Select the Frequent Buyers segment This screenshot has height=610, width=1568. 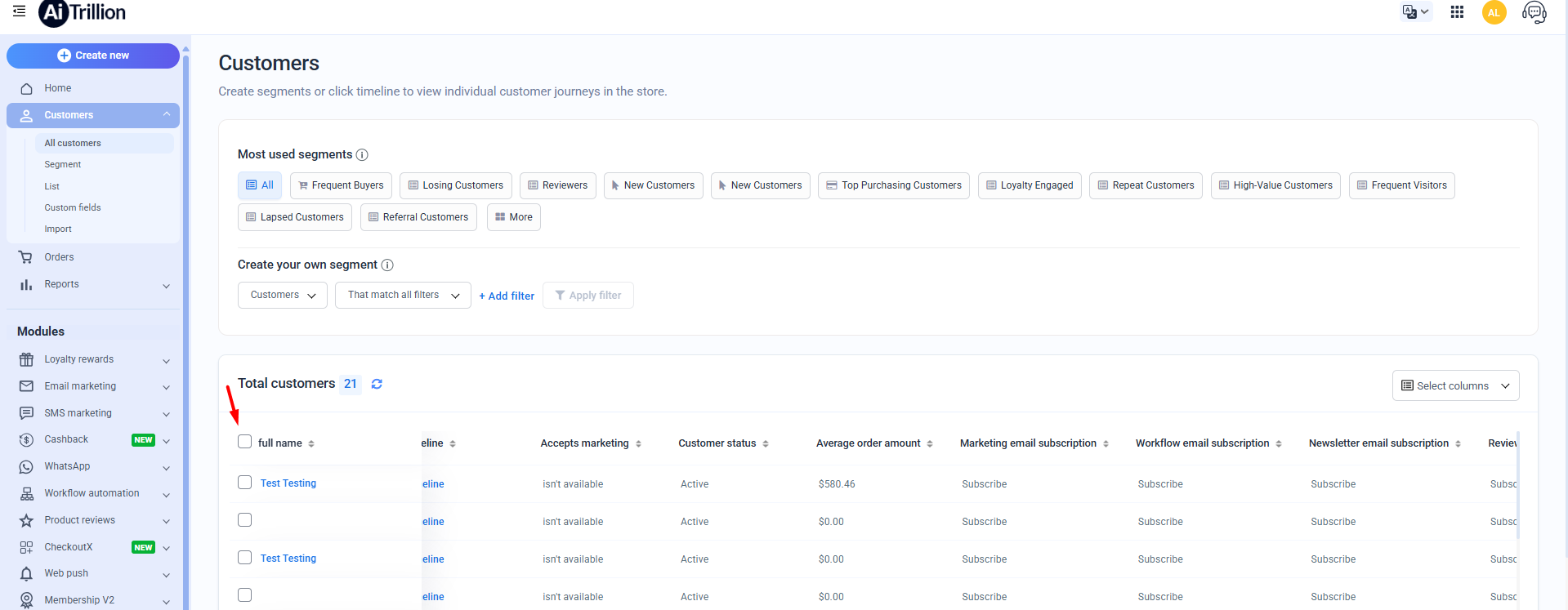[x=341, y=185]
